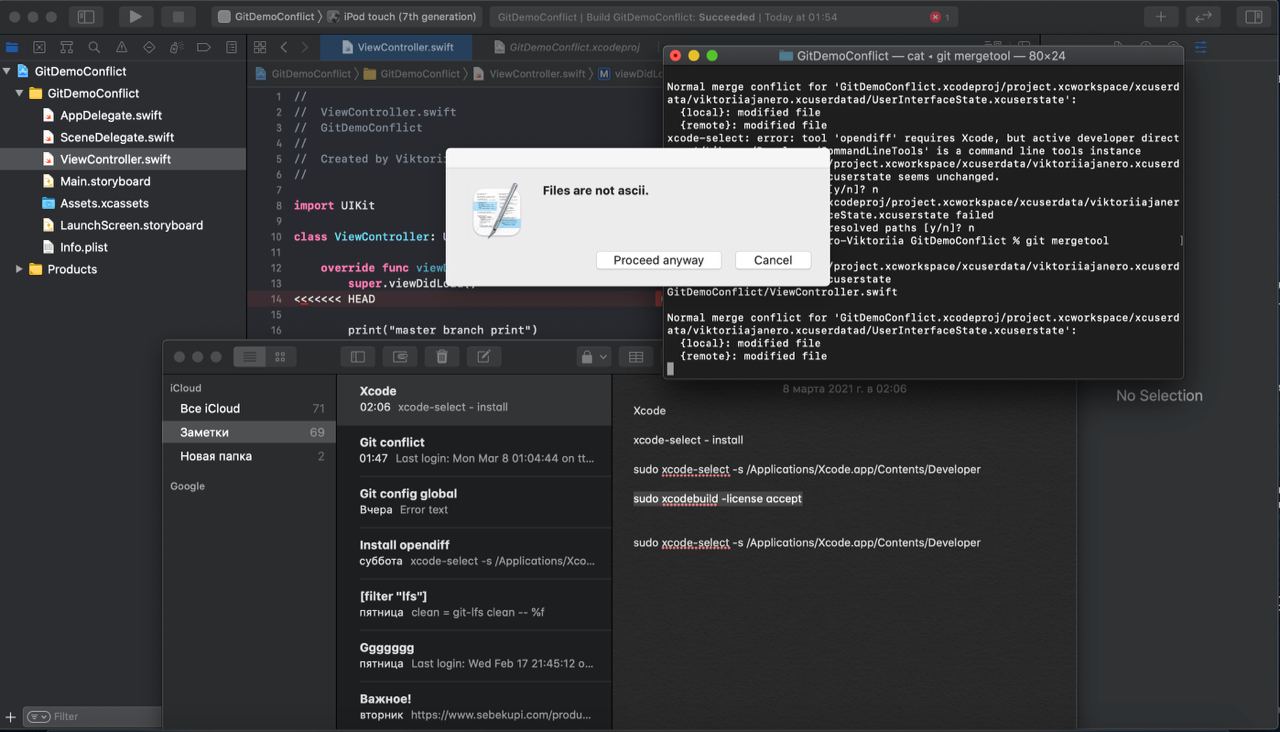Open the Notes lock dropdown

(594, 357)
